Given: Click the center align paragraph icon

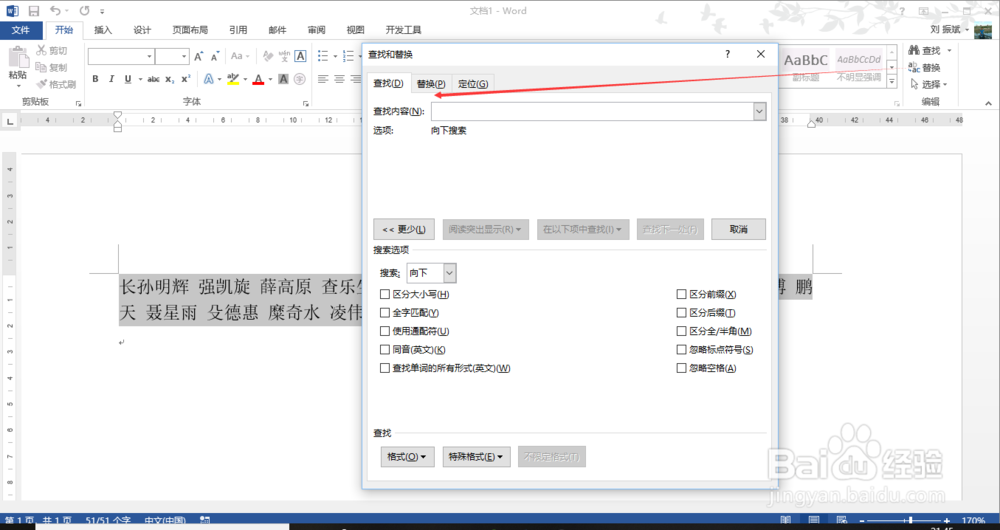Looking at the screenshot, I should pyautogui.click(x=339, y=79).
